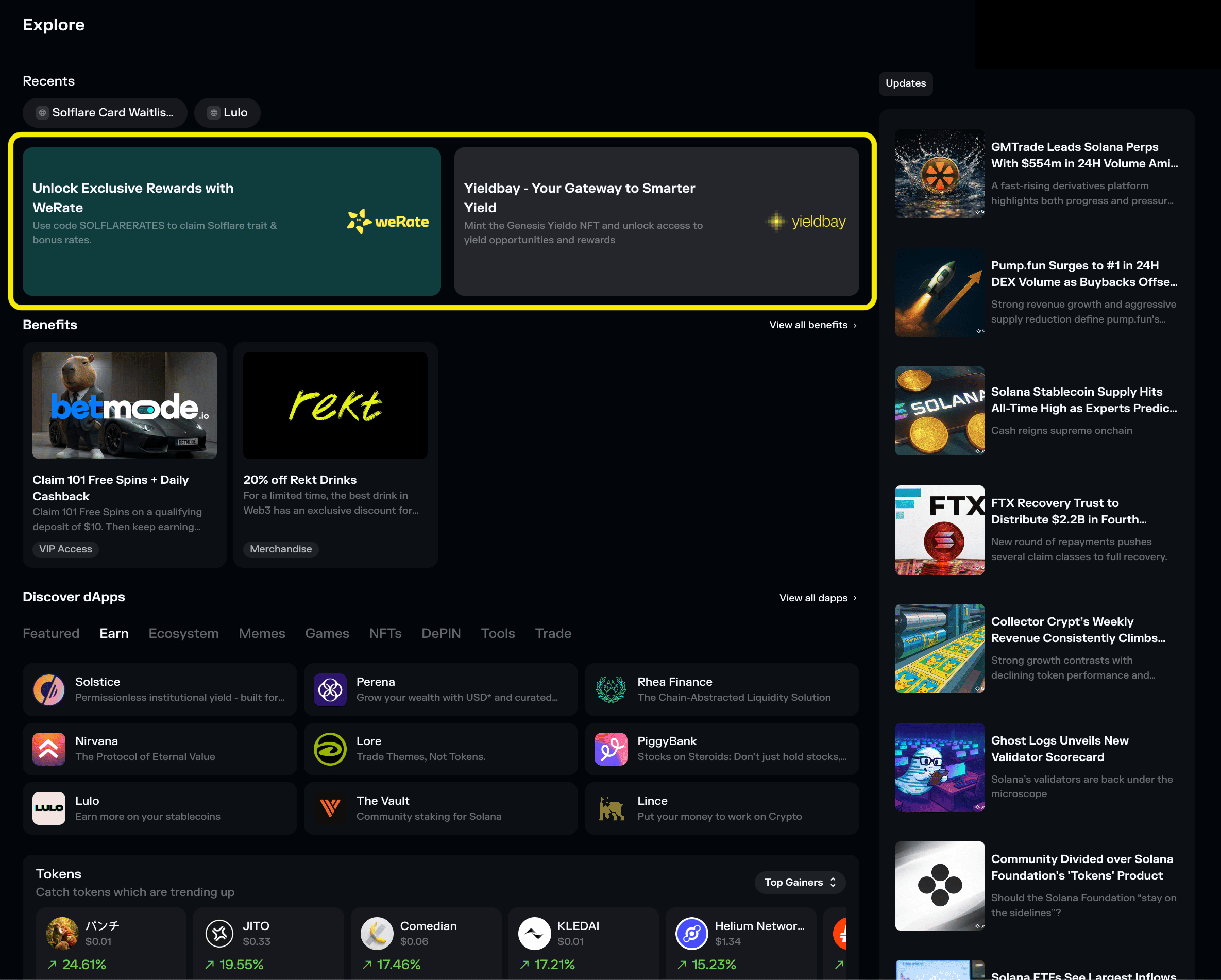Click globe icon in Solflare Card Waitlist chip
1221x980 pixels.
click(x=42, y=113)
